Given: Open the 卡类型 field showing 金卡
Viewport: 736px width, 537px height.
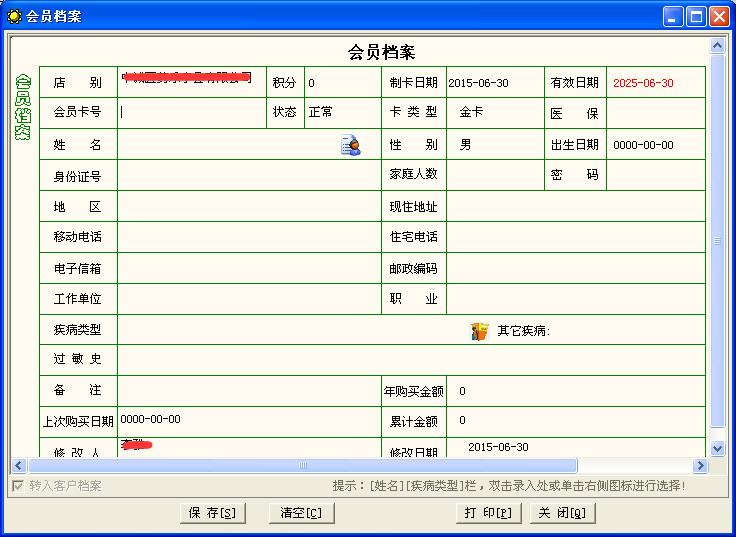Looking at the screenshot, I should [495, 113].
